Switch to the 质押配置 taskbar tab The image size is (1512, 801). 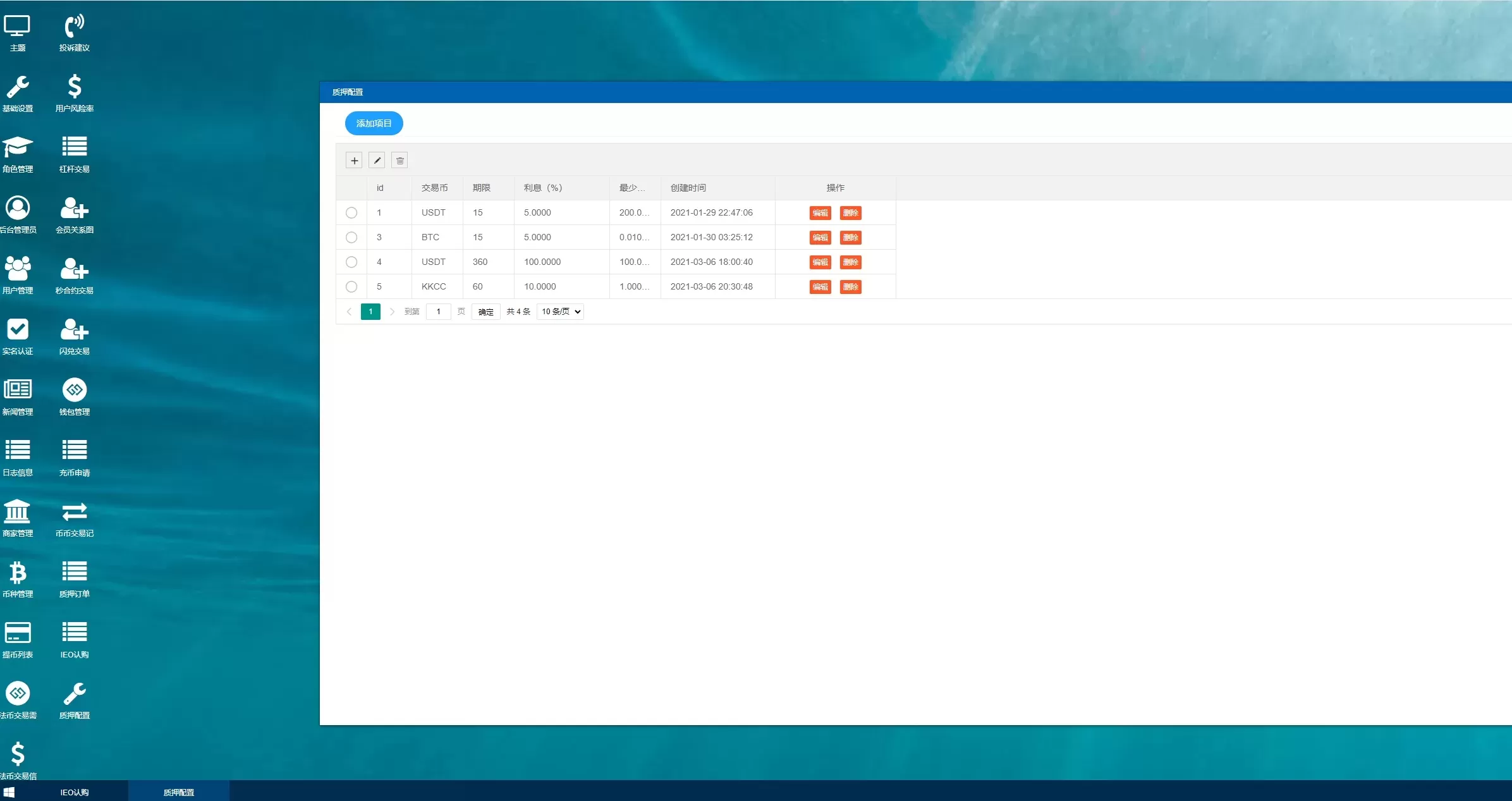179,792
